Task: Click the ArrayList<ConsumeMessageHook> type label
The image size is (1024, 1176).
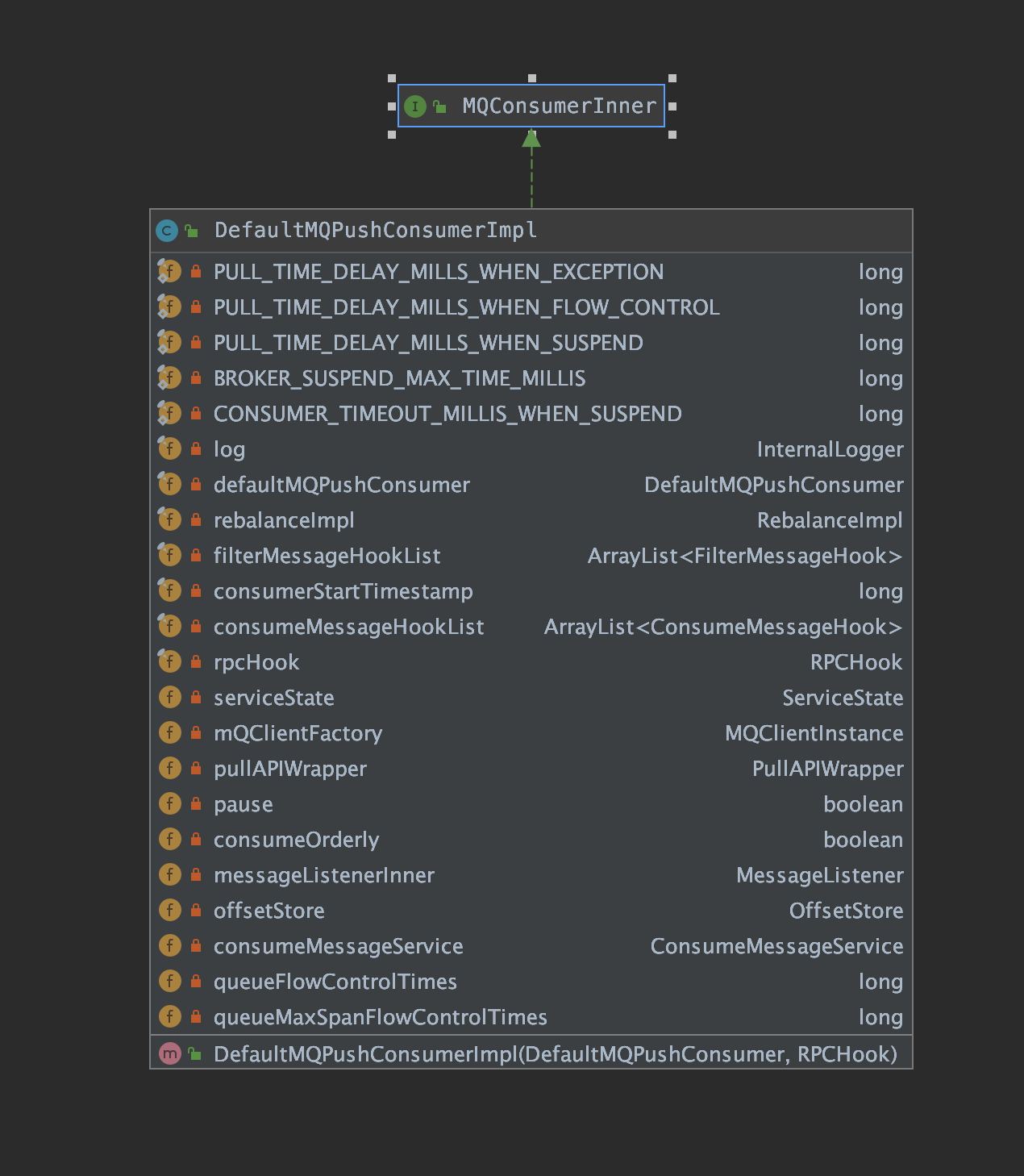Action: click(723, 627)
